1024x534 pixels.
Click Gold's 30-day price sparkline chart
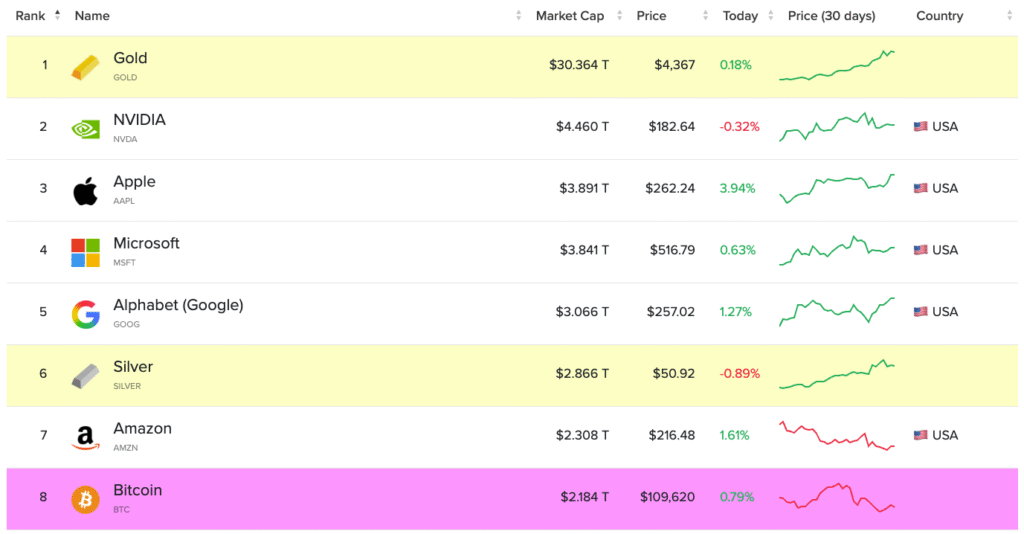click(837, 66)
